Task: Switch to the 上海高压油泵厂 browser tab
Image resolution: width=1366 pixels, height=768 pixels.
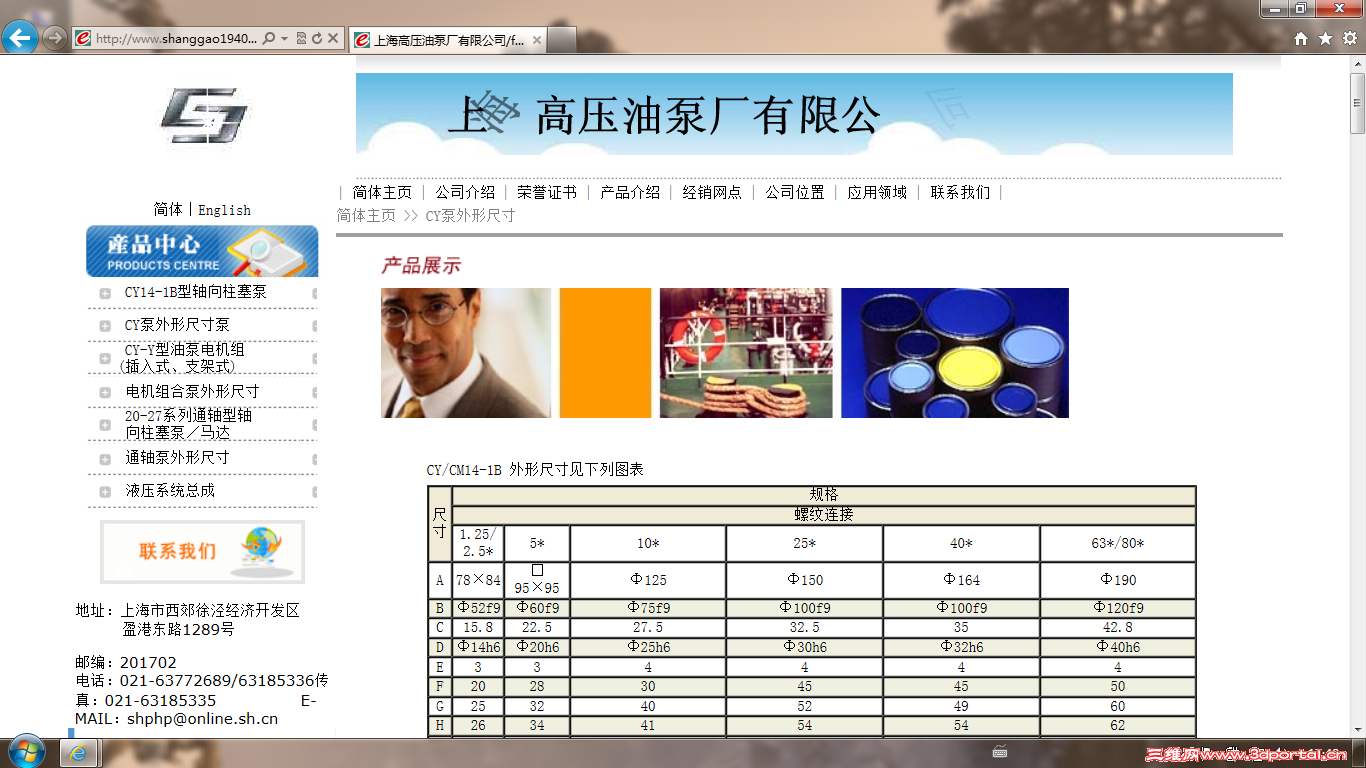Action: point(440,40)
